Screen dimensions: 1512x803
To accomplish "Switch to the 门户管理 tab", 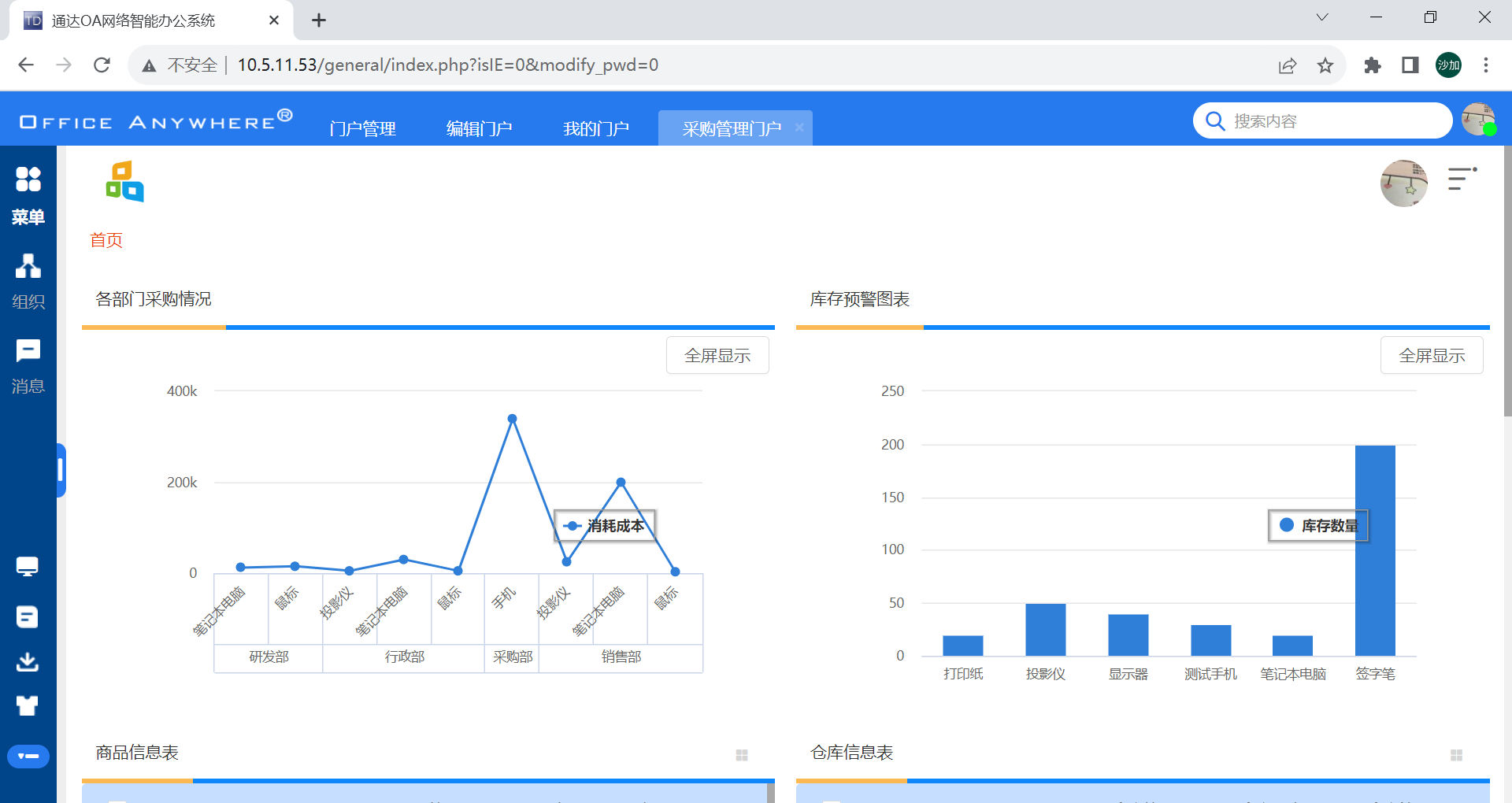I will tap(362, 128).
